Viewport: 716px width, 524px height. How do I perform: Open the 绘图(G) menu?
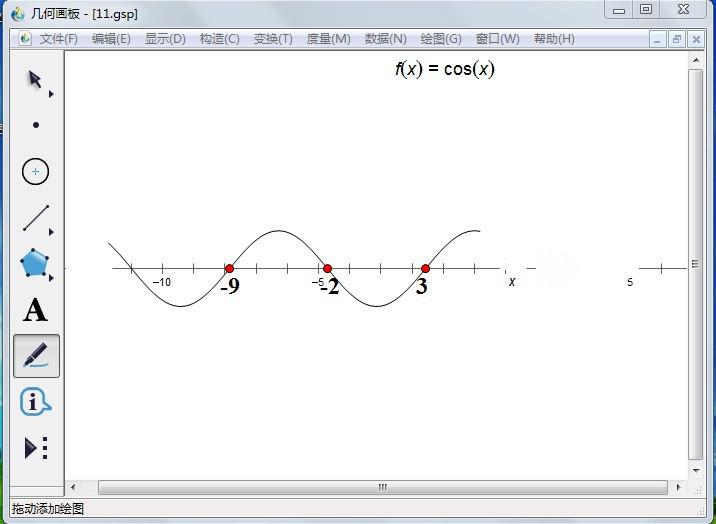point(440,39)
